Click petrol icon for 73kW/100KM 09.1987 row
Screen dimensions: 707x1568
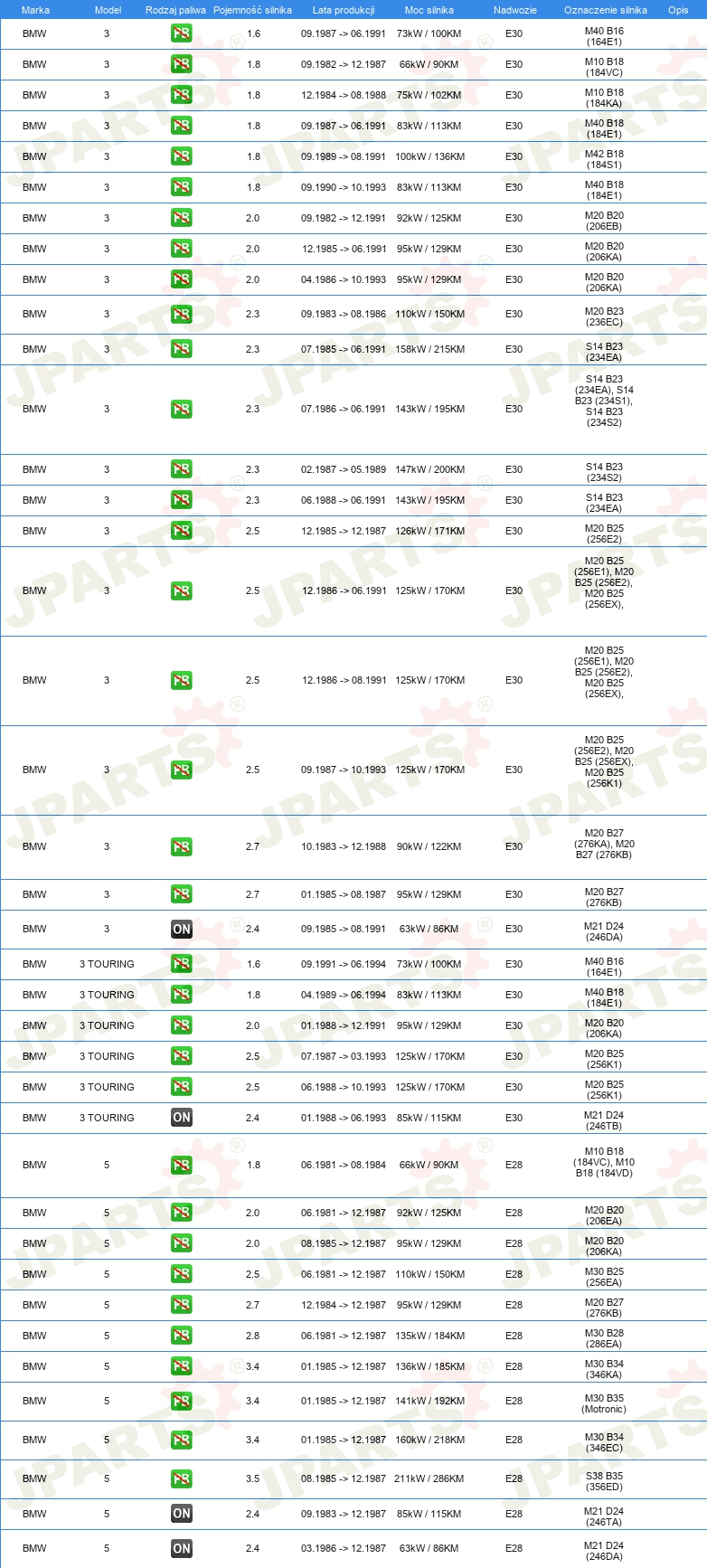pos(182,33)
